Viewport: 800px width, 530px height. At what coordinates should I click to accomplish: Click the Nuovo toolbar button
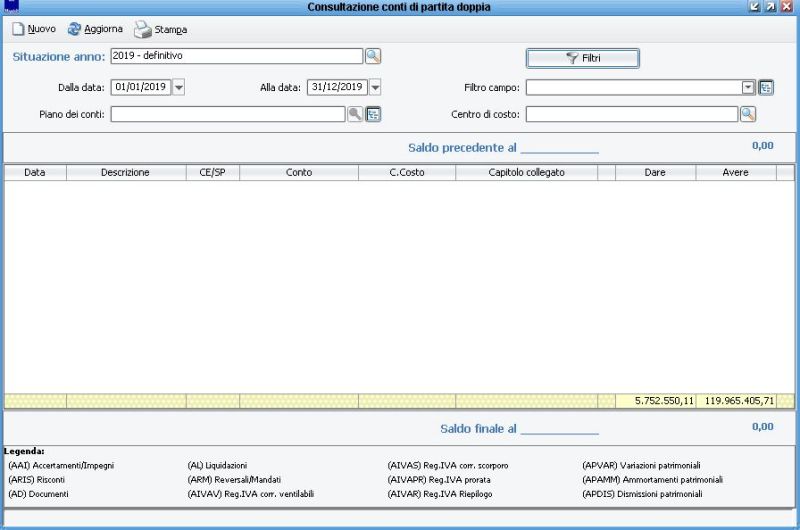tap(34, 29)
